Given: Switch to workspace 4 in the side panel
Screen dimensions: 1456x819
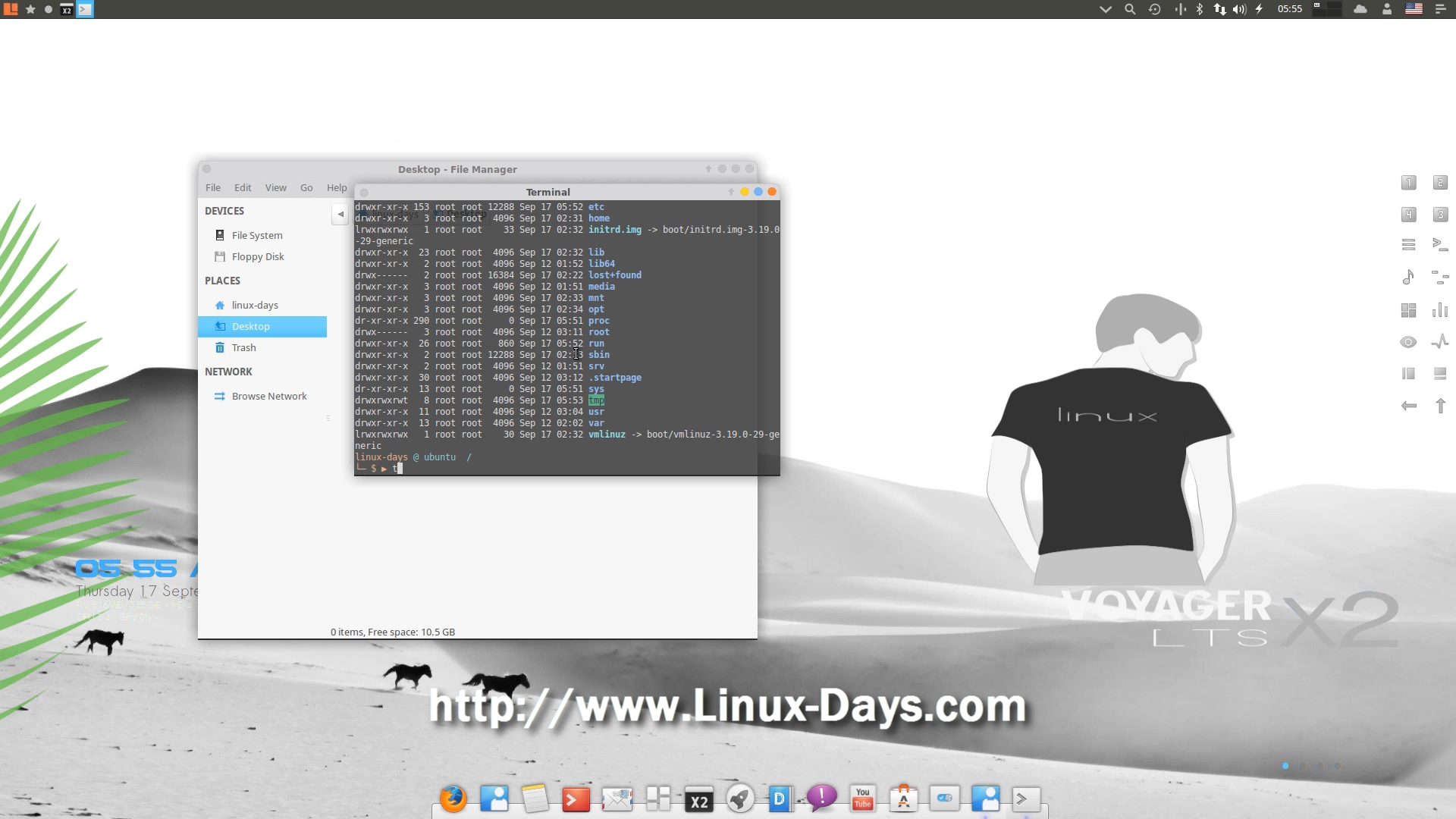Looking at the screenshot, I should (x=1408, y=215).
